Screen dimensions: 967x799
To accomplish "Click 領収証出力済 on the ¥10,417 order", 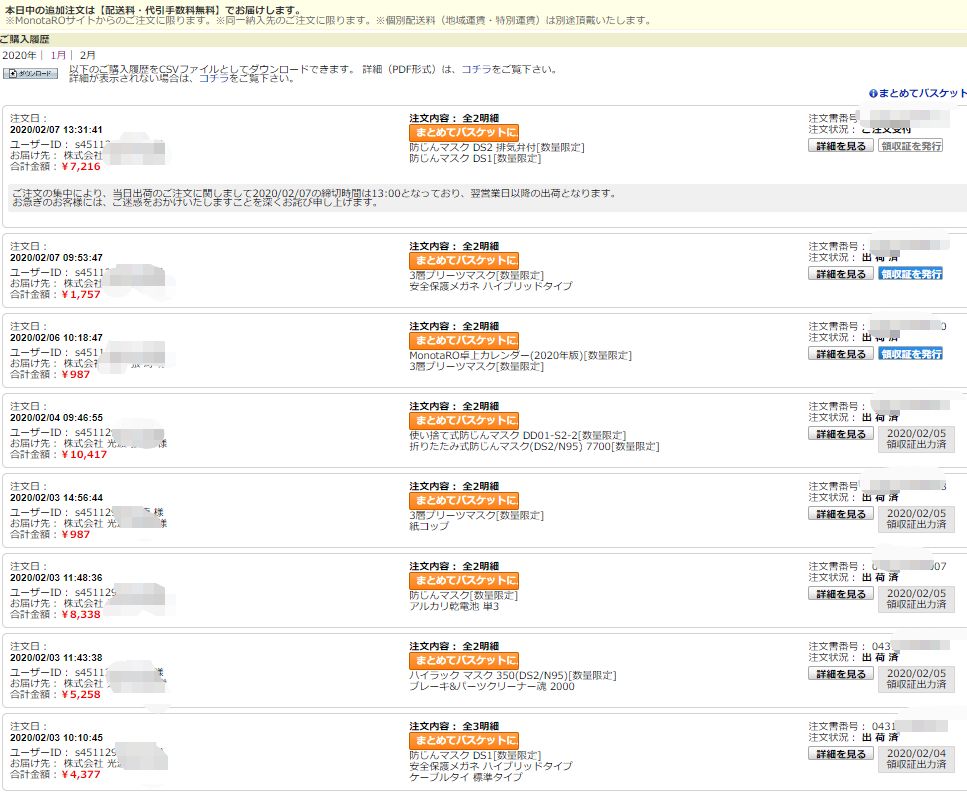I will 916,440.
